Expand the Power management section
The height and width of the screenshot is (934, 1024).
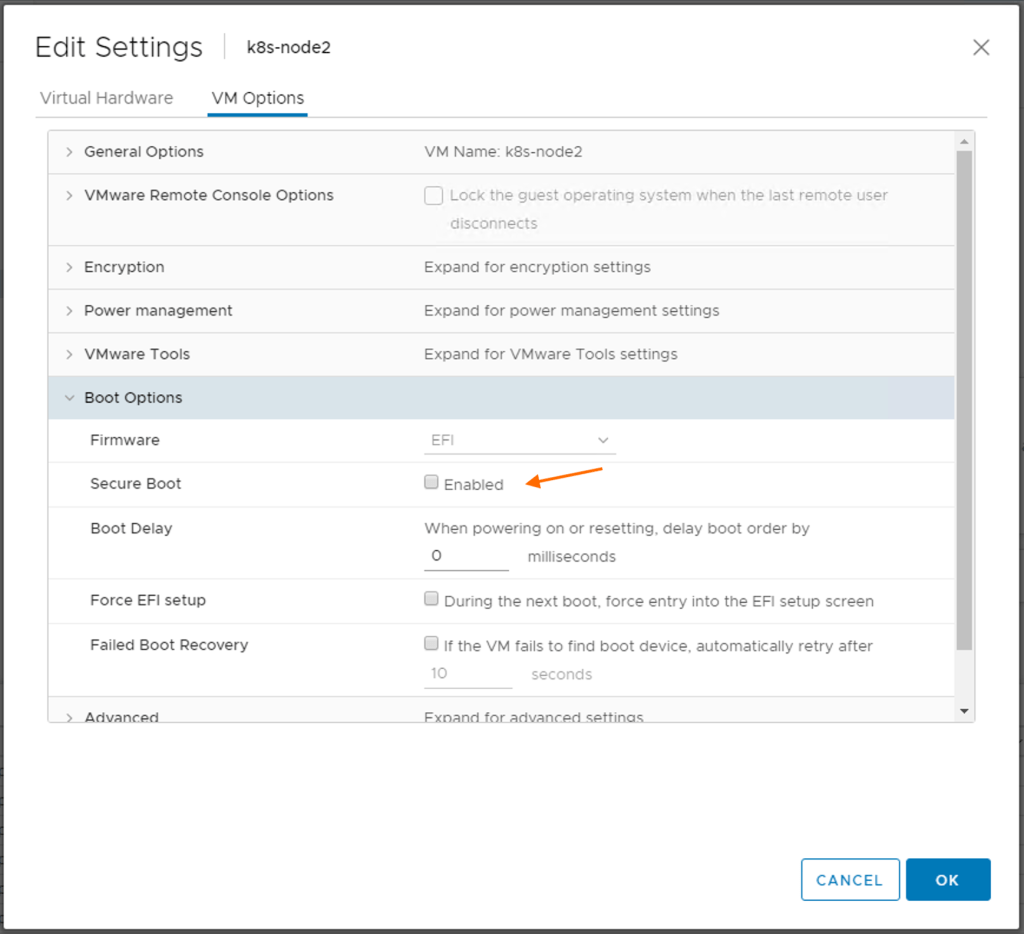pos(69,311)
